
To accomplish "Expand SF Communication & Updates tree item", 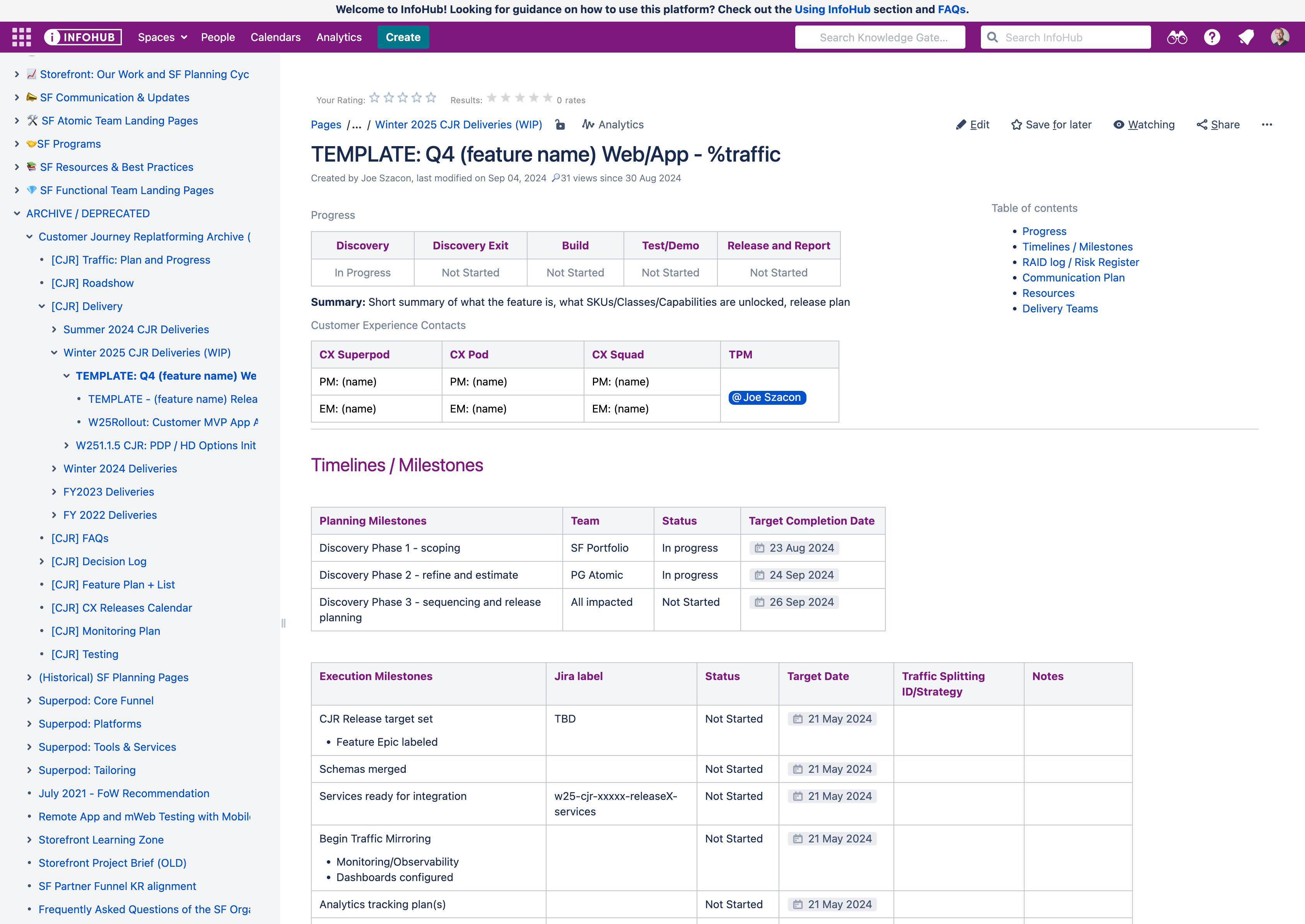I will (x=17, y=98).
